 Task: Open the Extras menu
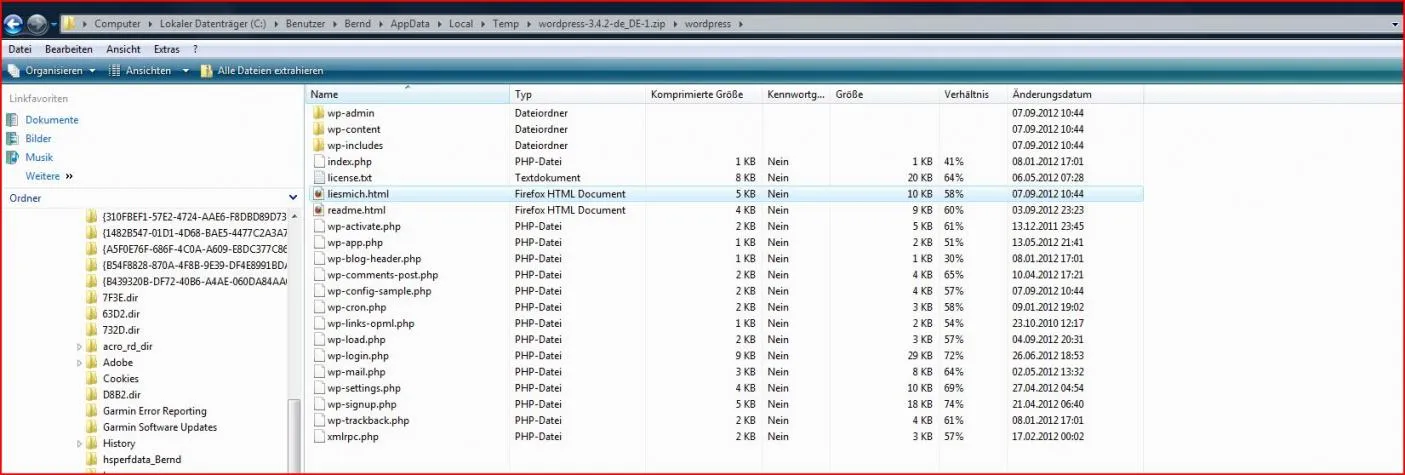click(x=166, y=49)
